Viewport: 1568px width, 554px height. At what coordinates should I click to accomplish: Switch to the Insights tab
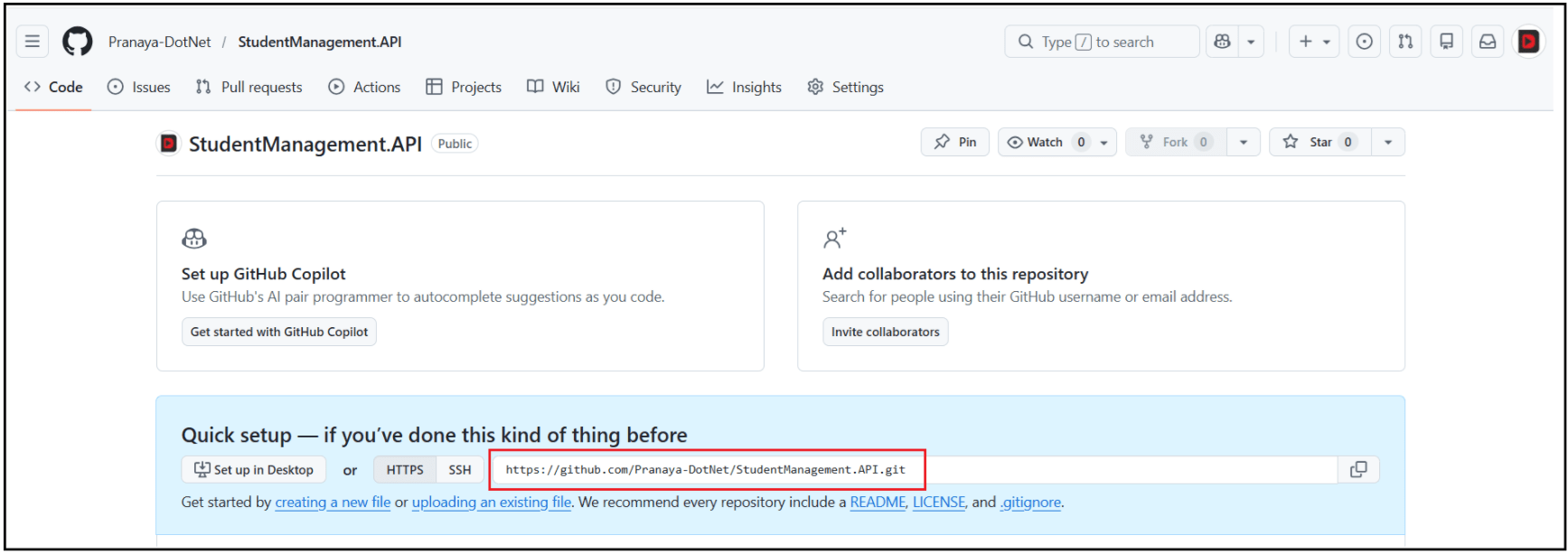tap(745, 87)
